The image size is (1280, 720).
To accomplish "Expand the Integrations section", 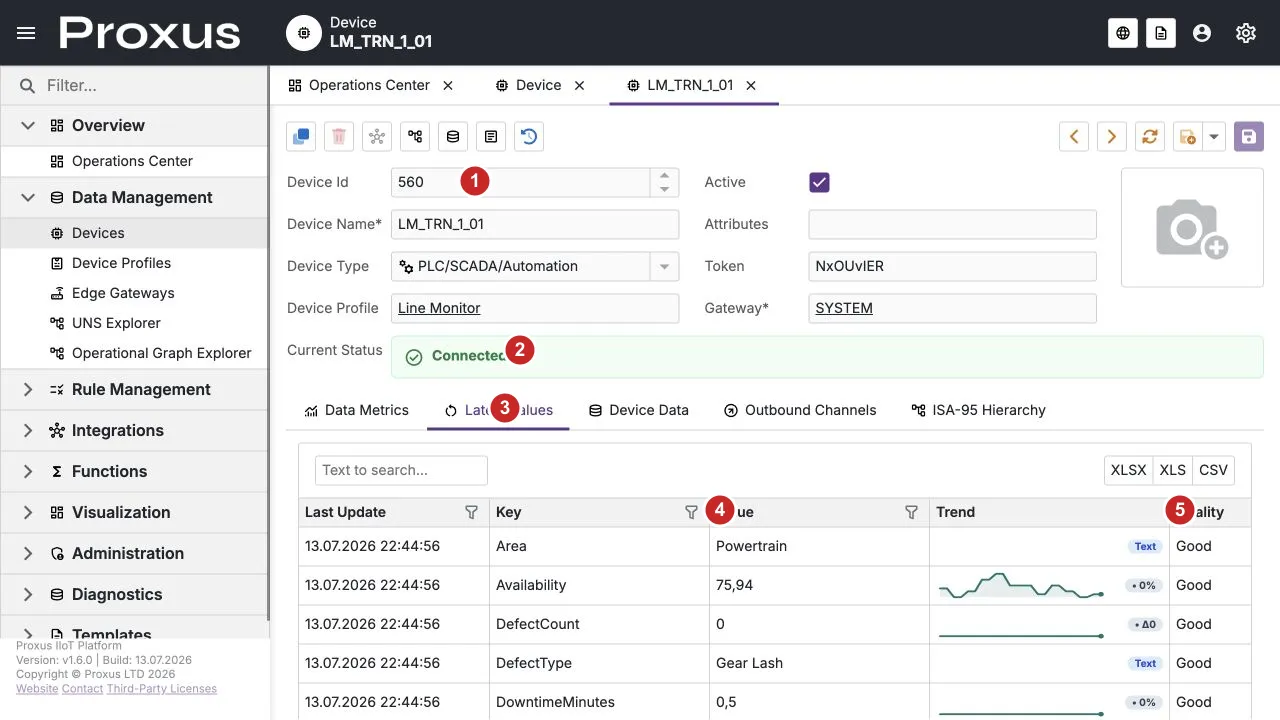I will (28, 430).
